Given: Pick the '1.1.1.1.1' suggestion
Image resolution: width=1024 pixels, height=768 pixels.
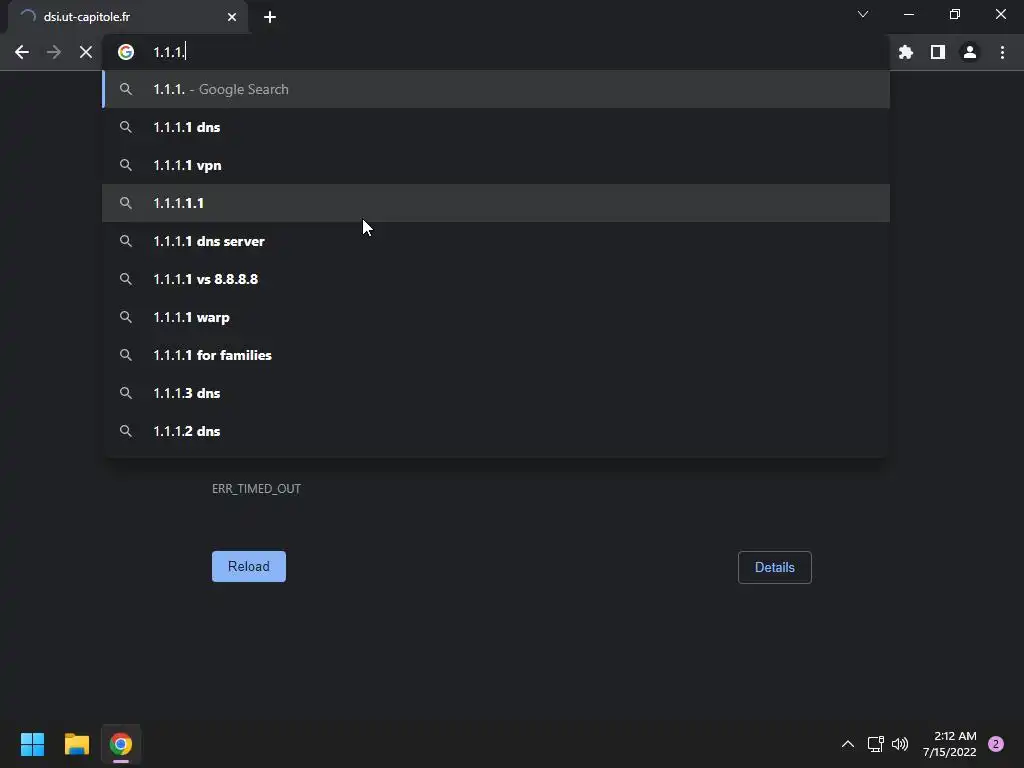Looking at the screenshot, I should 496,203.
